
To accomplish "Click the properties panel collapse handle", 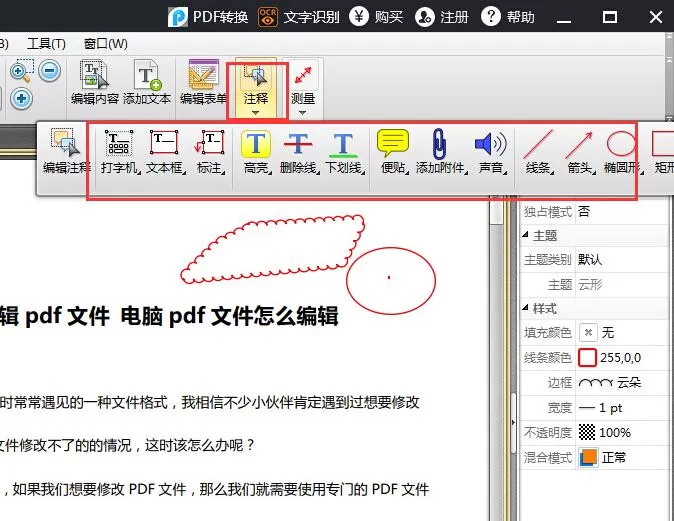I will [x=513, y=422].
